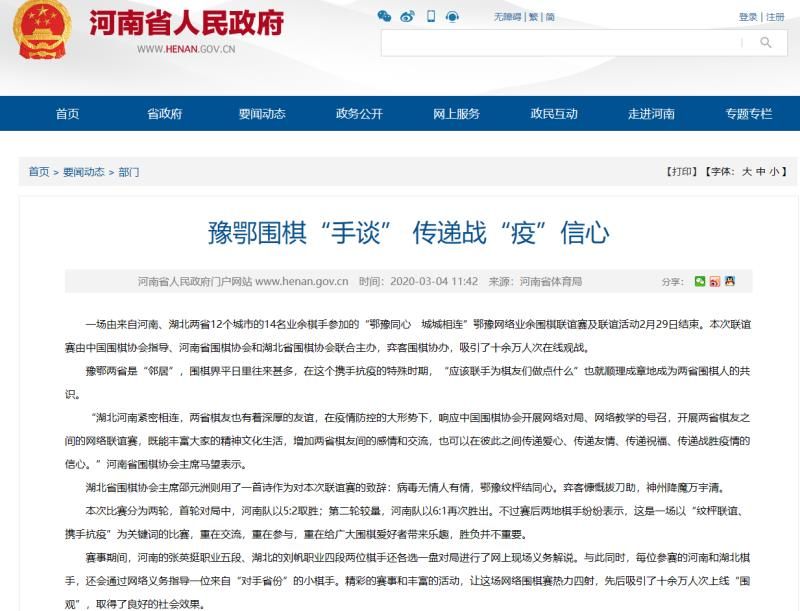Set font size to 大 (large)
This screenshot has width=800, height=611.
click(x=746, y=172)
